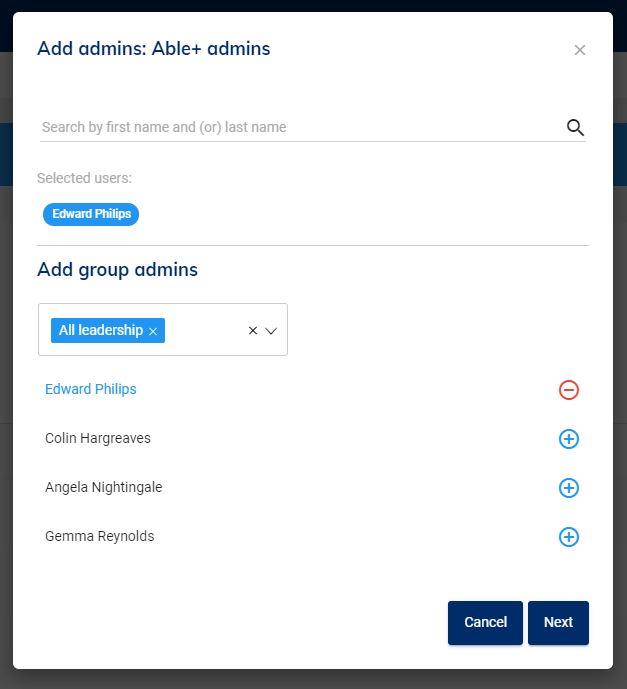Expand the group dropdown chevron
Screen dimensions: 627x689
pyautogui.click(x=271, y=331)
